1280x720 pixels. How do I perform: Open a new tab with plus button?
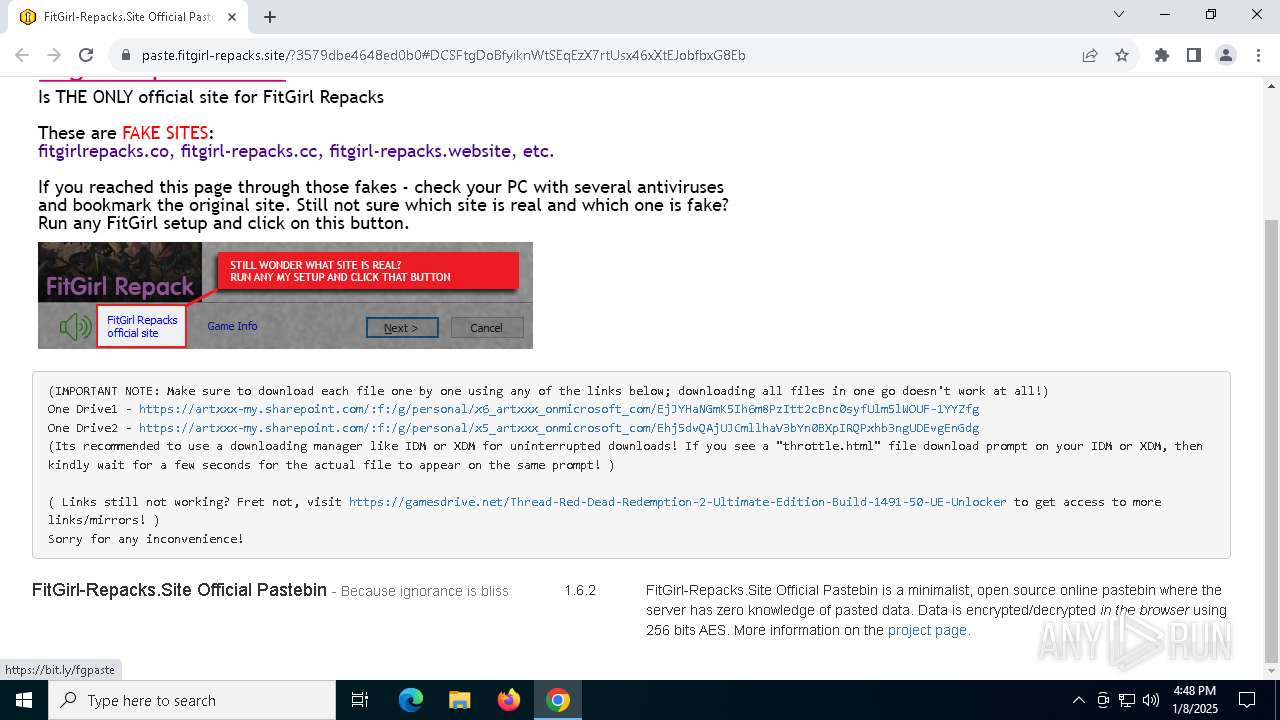click(x=270, y=16)
